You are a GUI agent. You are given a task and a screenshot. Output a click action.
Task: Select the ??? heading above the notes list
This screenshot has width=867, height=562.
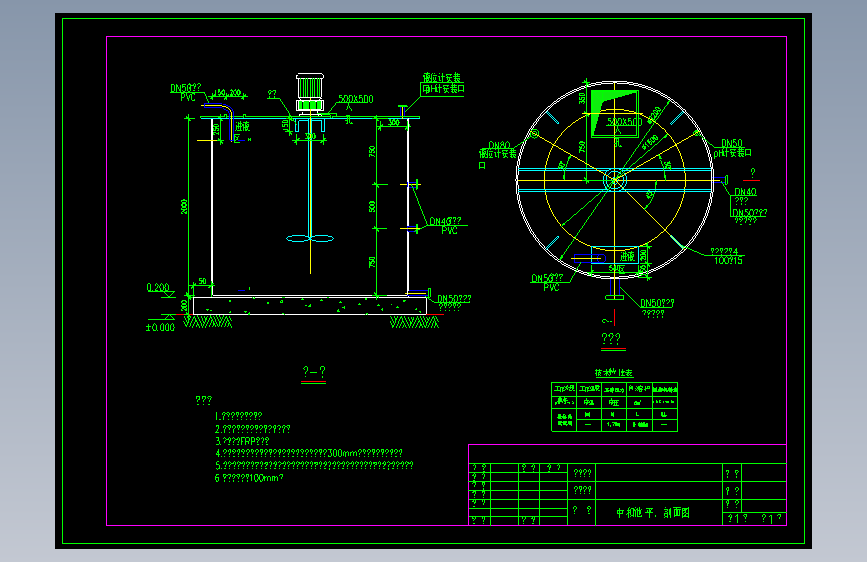click(x=203, y=400)
